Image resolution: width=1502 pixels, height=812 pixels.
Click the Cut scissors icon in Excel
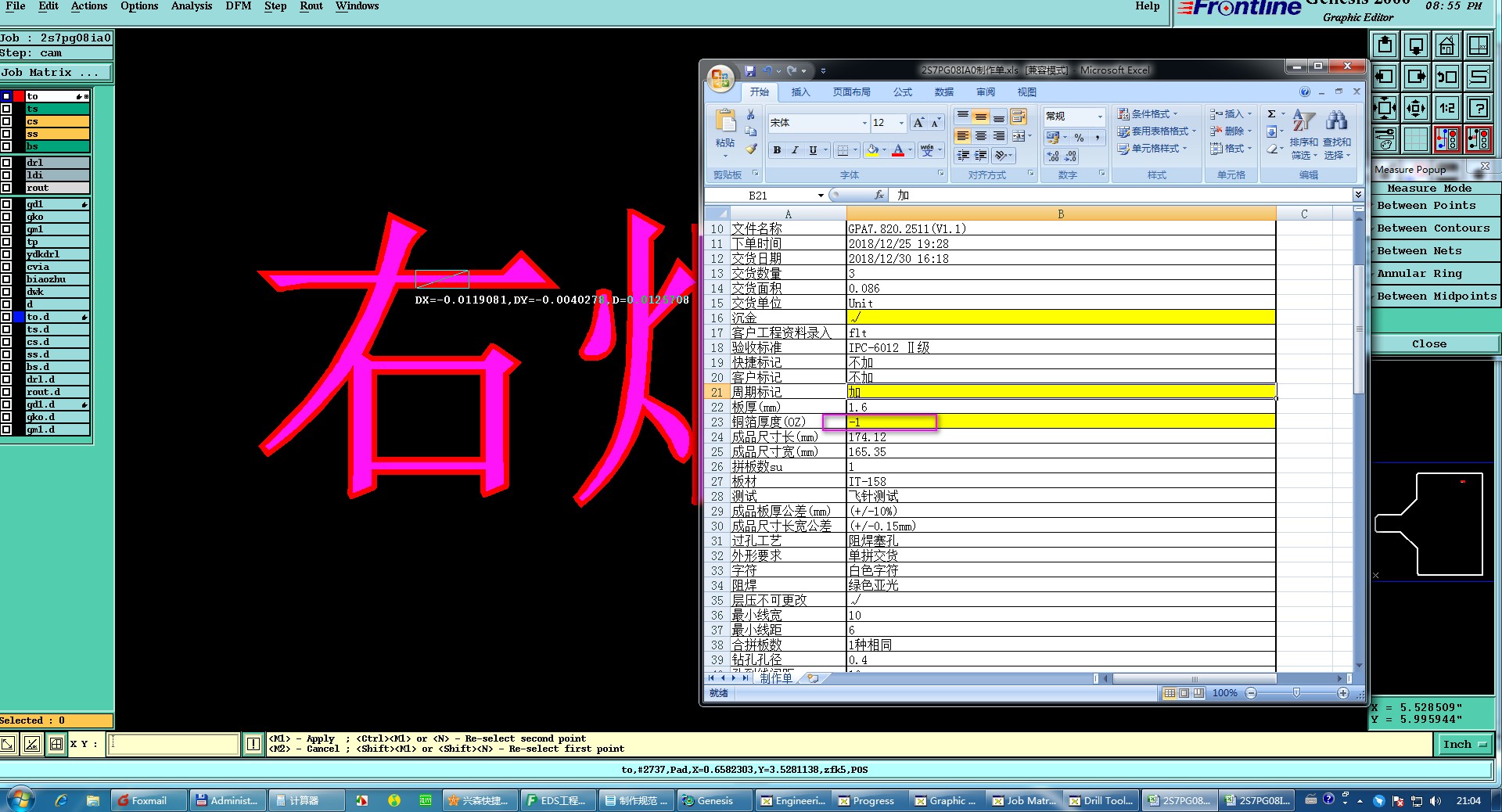[751, 115]
